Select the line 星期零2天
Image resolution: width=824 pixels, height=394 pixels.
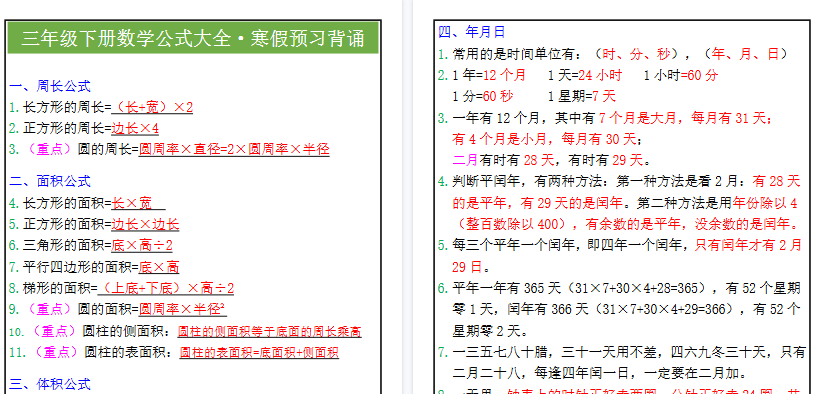click(x=490, y=331)
